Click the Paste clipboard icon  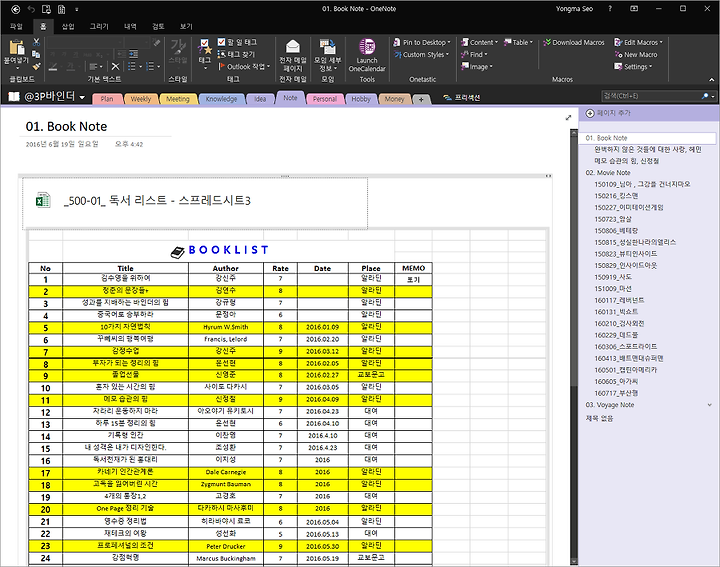(x=17, y=47)
